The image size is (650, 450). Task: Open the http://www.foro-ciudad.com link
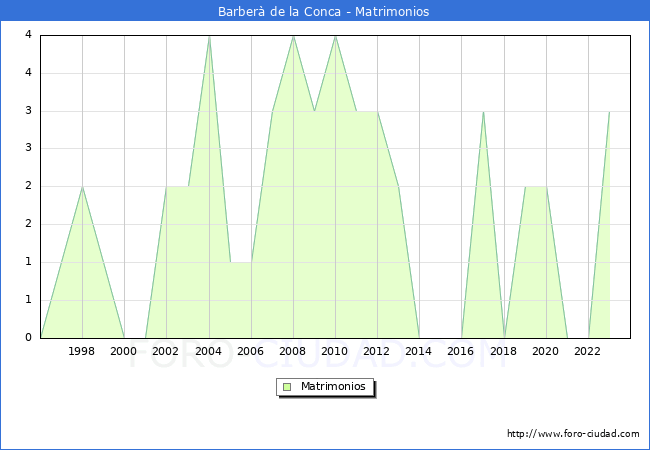[x=573, y=434]
